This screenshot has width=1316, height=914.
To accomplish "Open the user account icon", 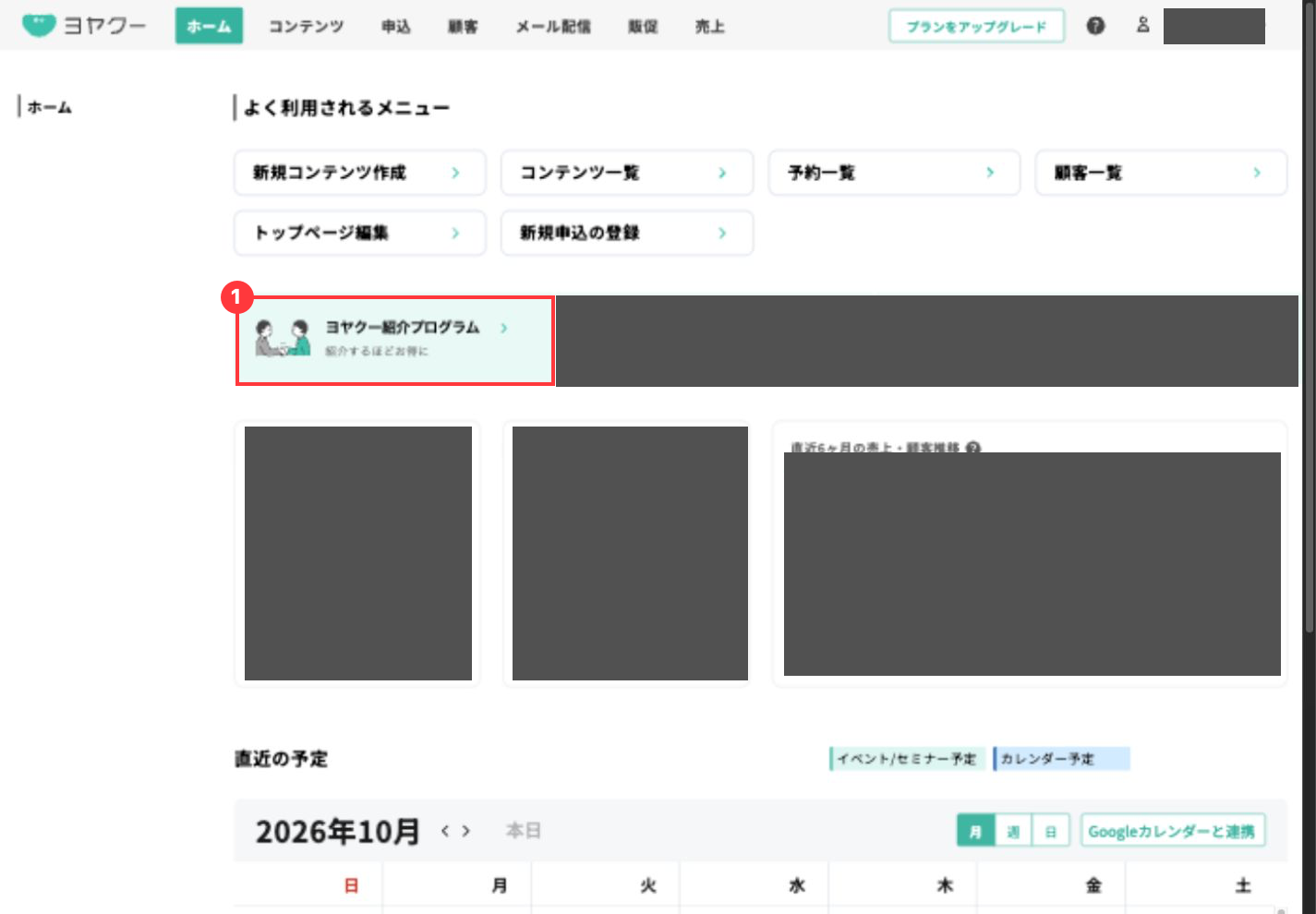I will [1142, 25].
